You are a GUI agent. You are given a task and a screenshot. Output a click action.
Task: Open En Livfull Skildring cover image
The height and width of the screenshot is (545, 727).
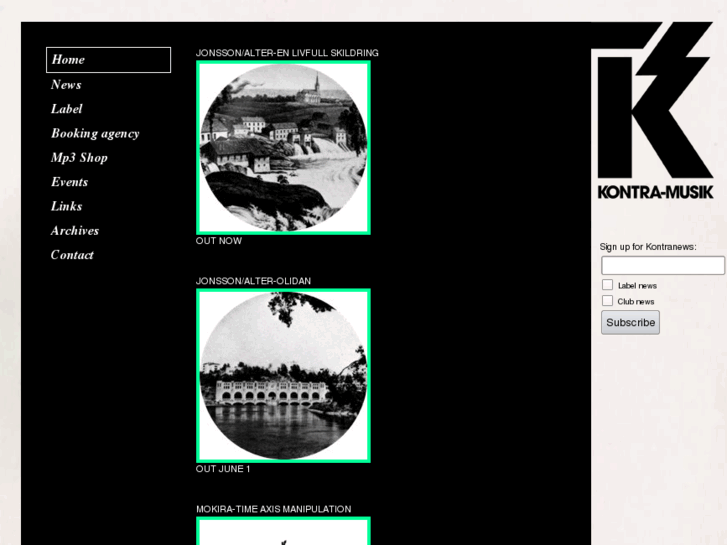283,147
